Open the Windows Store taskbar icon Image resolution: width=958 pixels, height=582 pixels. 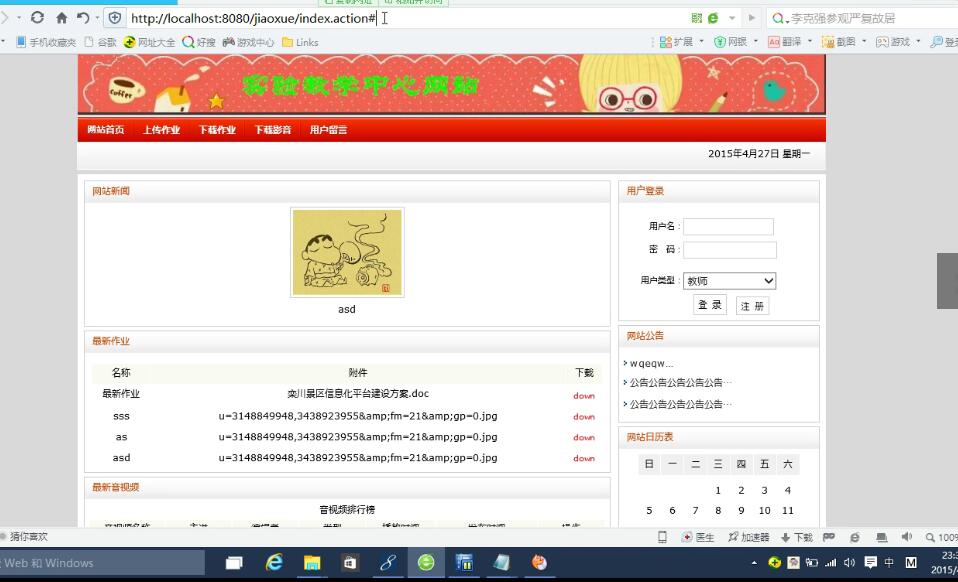(x=349, y=562)
